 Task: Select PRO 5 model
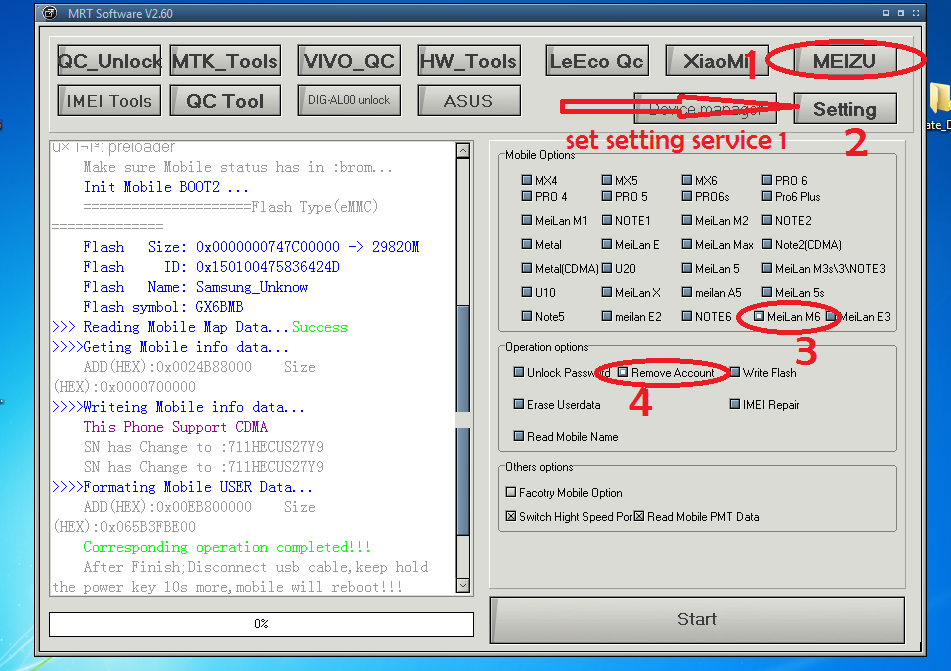pyautogui.click(x=607, y=197)
